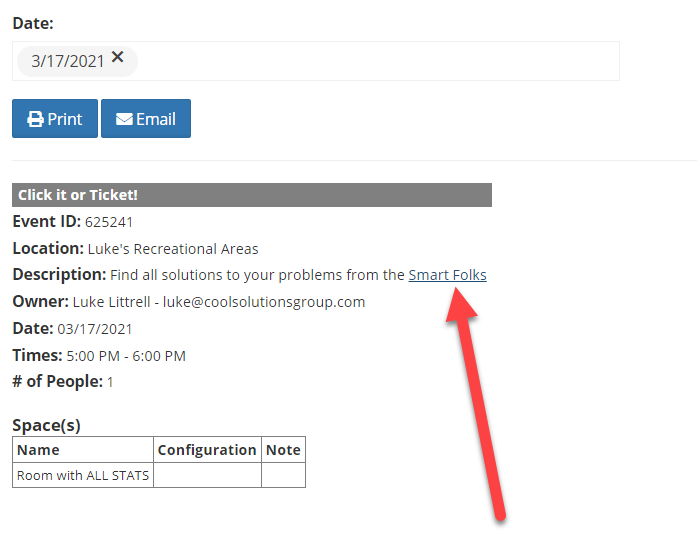Viewport: 697px width, 533px height.
Task: Click the Event ID number 625241
Action: click(109, 222)
